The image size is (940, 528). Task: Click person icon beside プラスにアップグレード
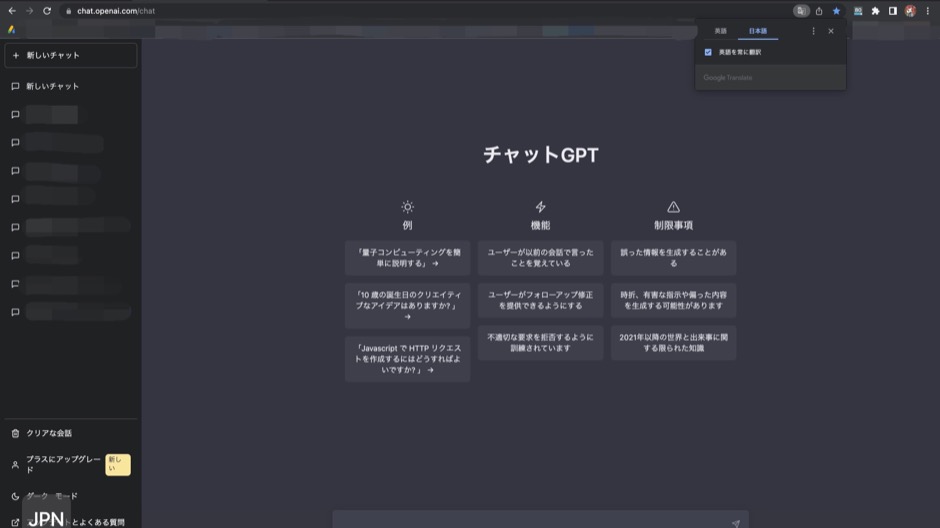[15, 464]
